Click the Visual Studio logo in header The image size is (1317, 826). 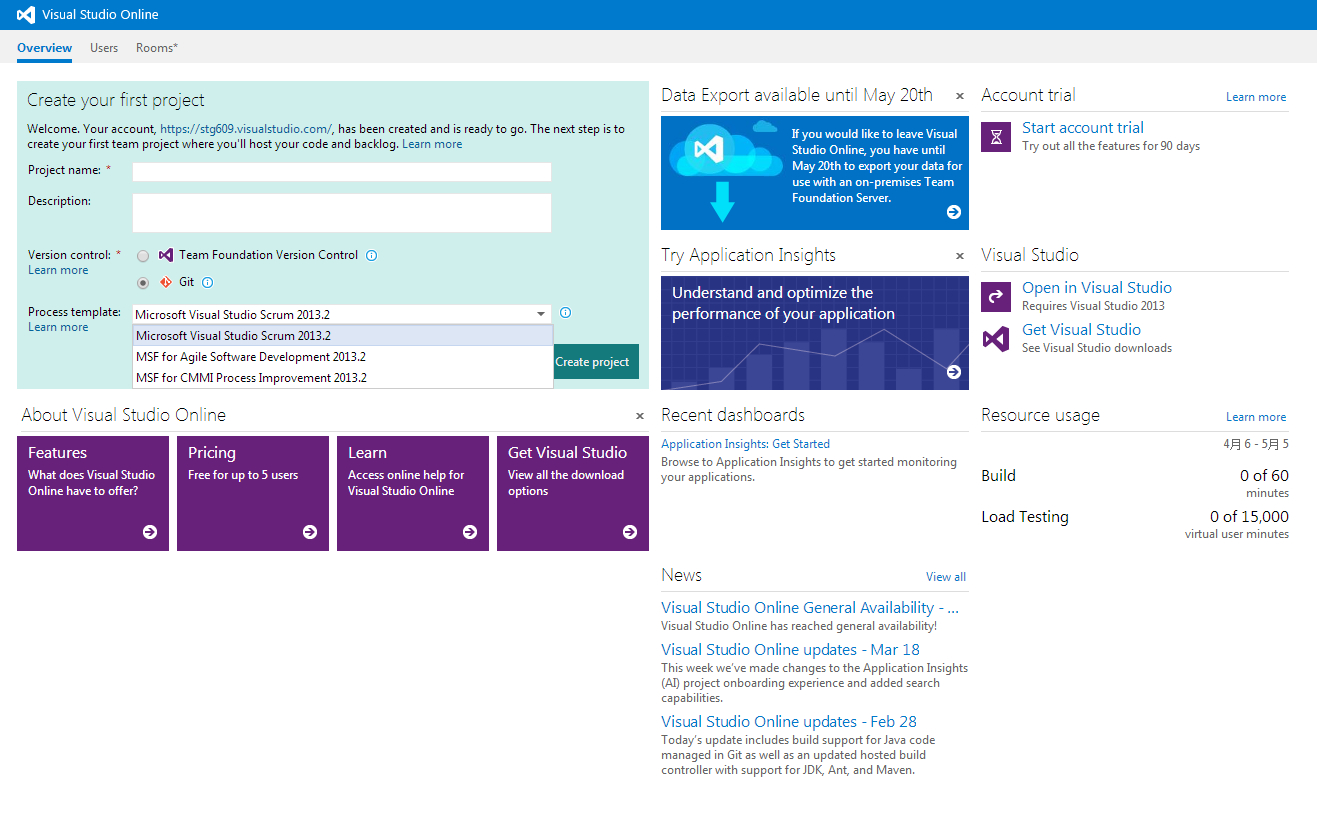[26, 15]
